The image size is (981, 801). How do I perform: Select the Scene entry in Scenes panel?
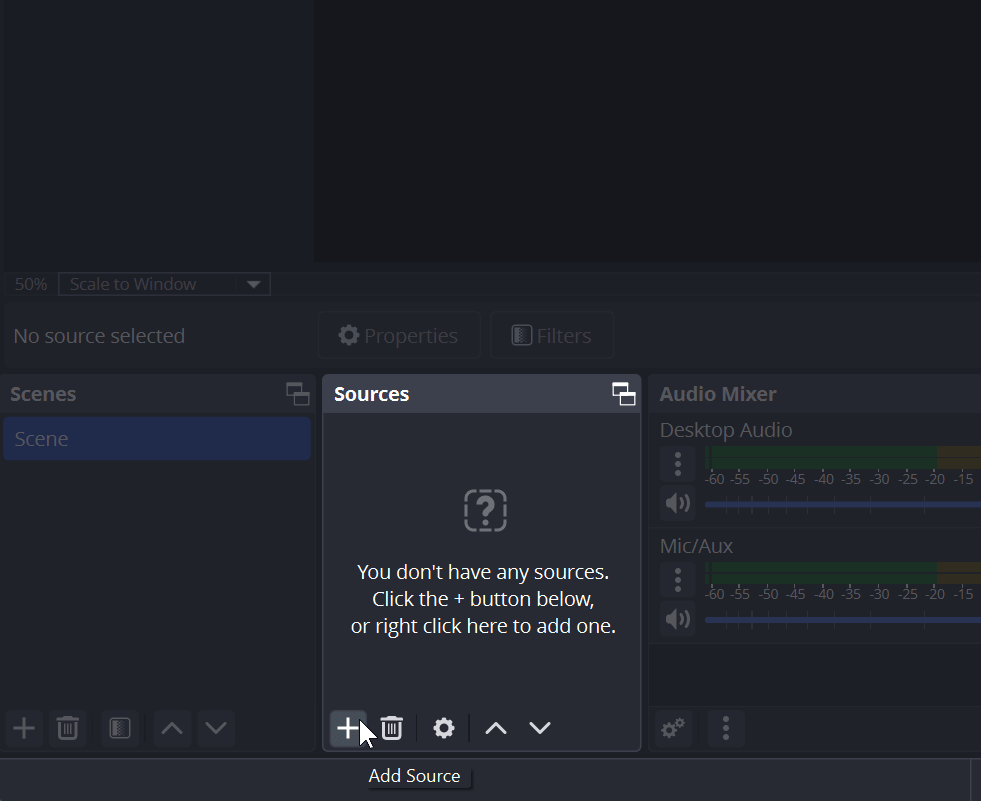coord(157,438)
